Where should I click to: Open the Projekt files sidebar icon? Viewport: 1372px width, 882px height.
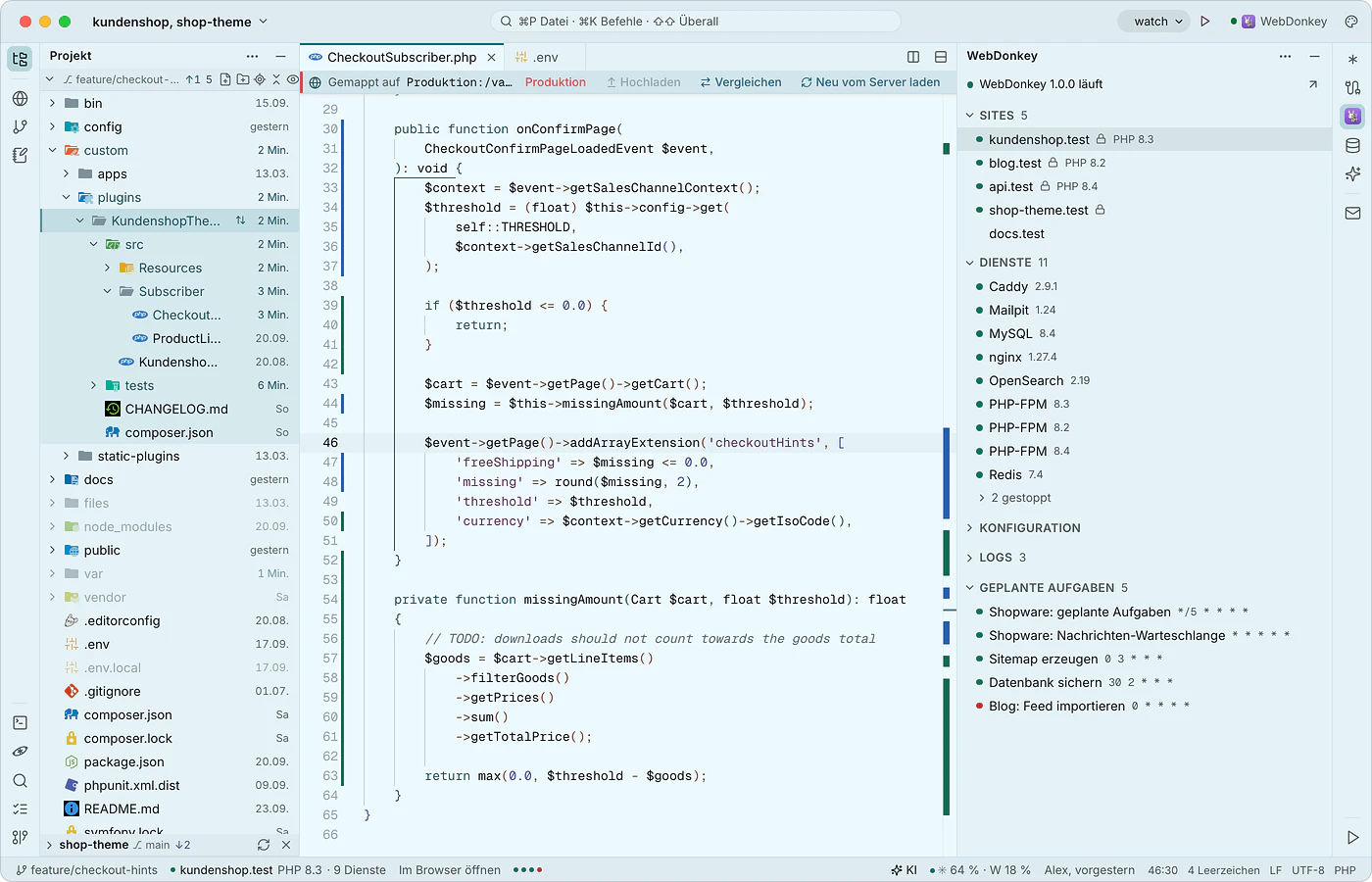[20, 59]
